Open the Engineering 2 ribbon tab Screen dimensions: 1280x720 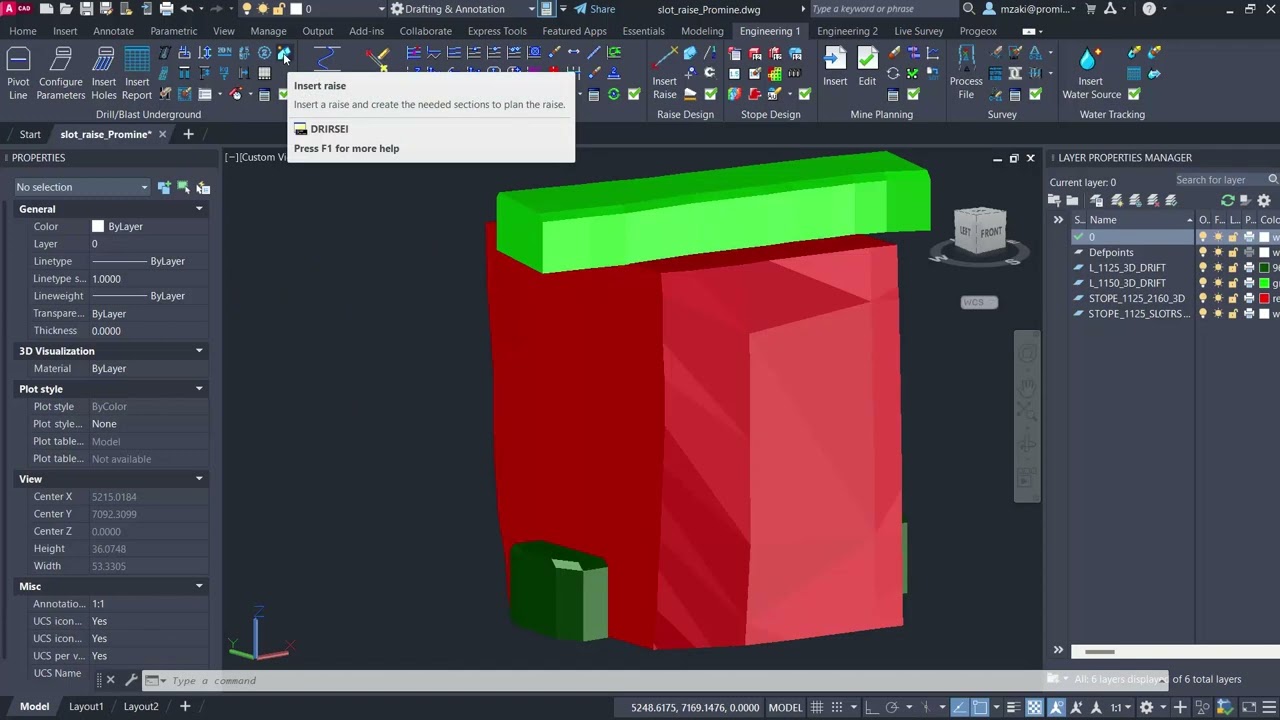pyautogui.click(x=847, y=31)
